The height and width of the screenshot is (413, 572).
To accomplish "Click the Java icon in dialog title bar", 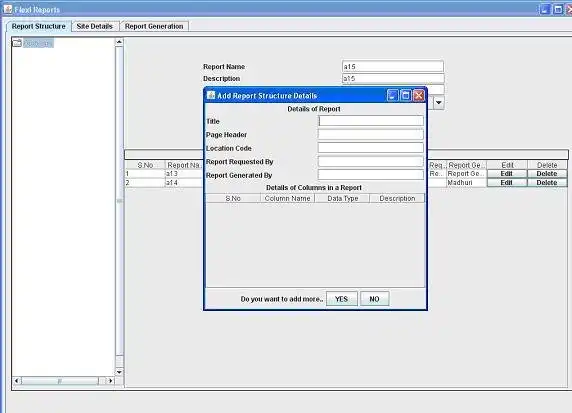I will tap(211, 95).
